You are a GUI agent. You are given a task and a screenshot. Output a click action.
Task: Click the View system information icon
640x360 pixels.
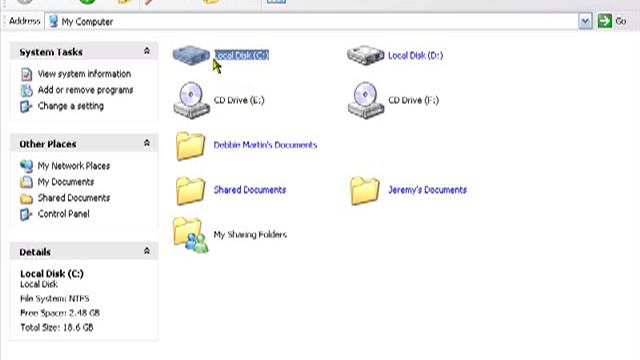[27, 74]
